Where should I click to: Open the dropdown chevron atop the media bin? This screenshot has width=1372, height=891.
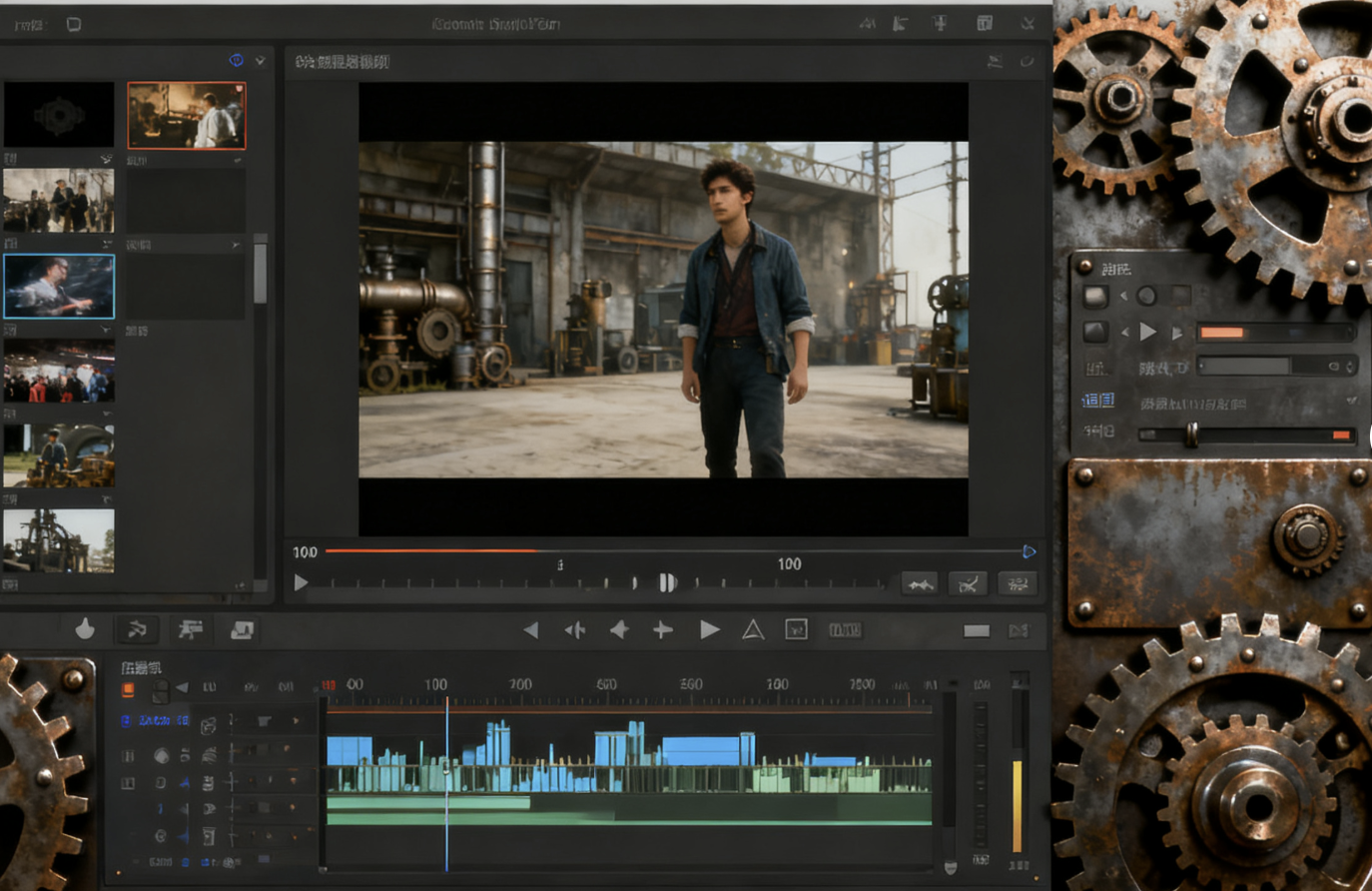[260, 61]
